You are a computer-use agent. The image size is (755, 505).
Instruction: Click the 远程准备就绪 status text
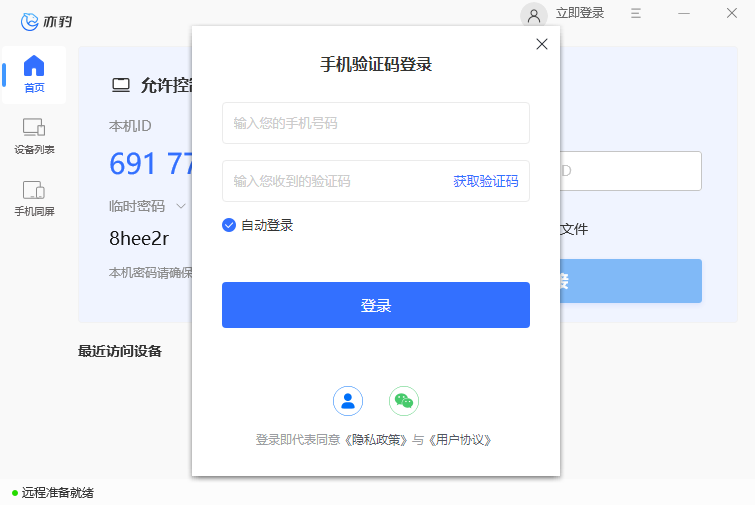click(58, 493)
